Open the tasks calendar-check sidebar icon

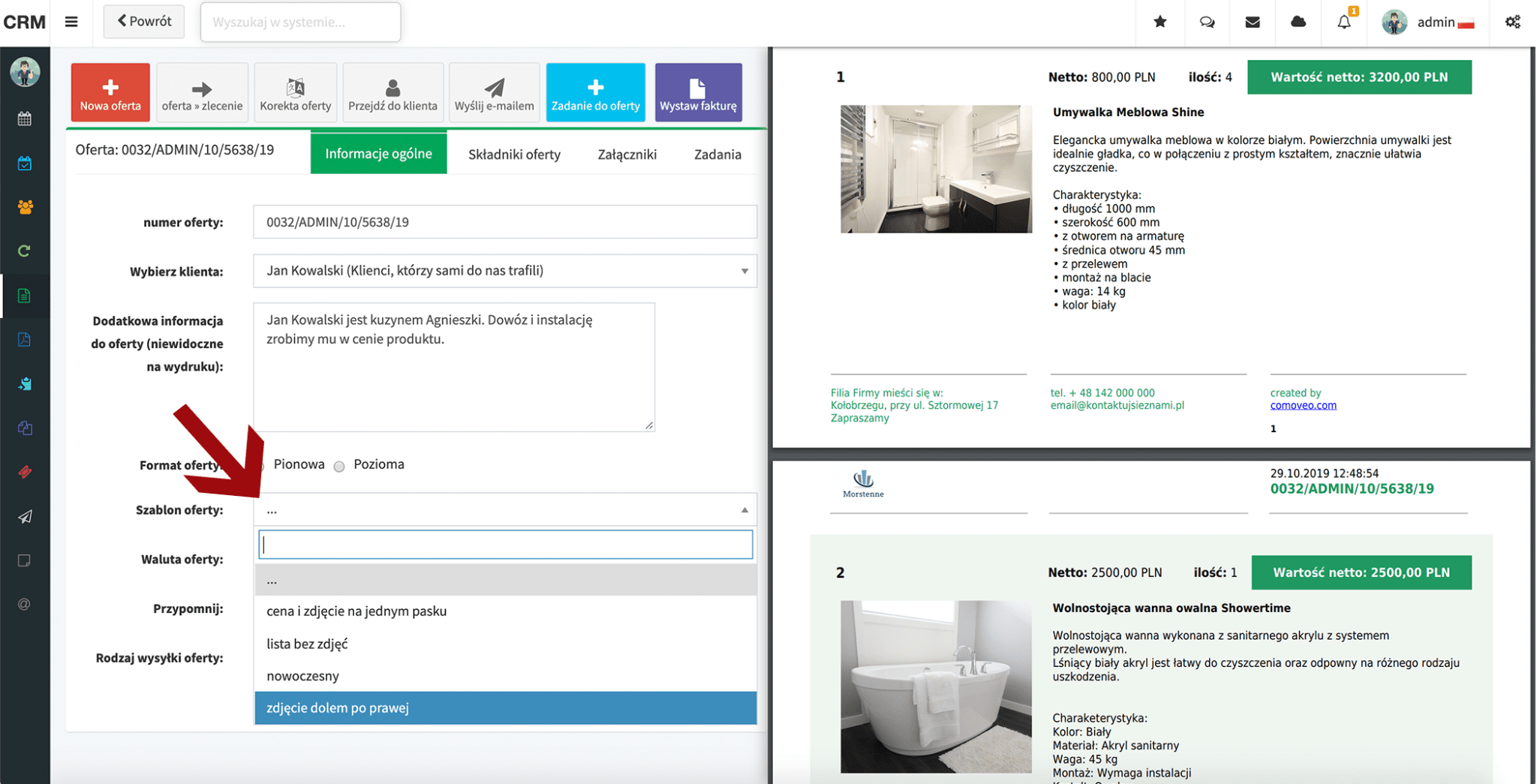(25, 163)
